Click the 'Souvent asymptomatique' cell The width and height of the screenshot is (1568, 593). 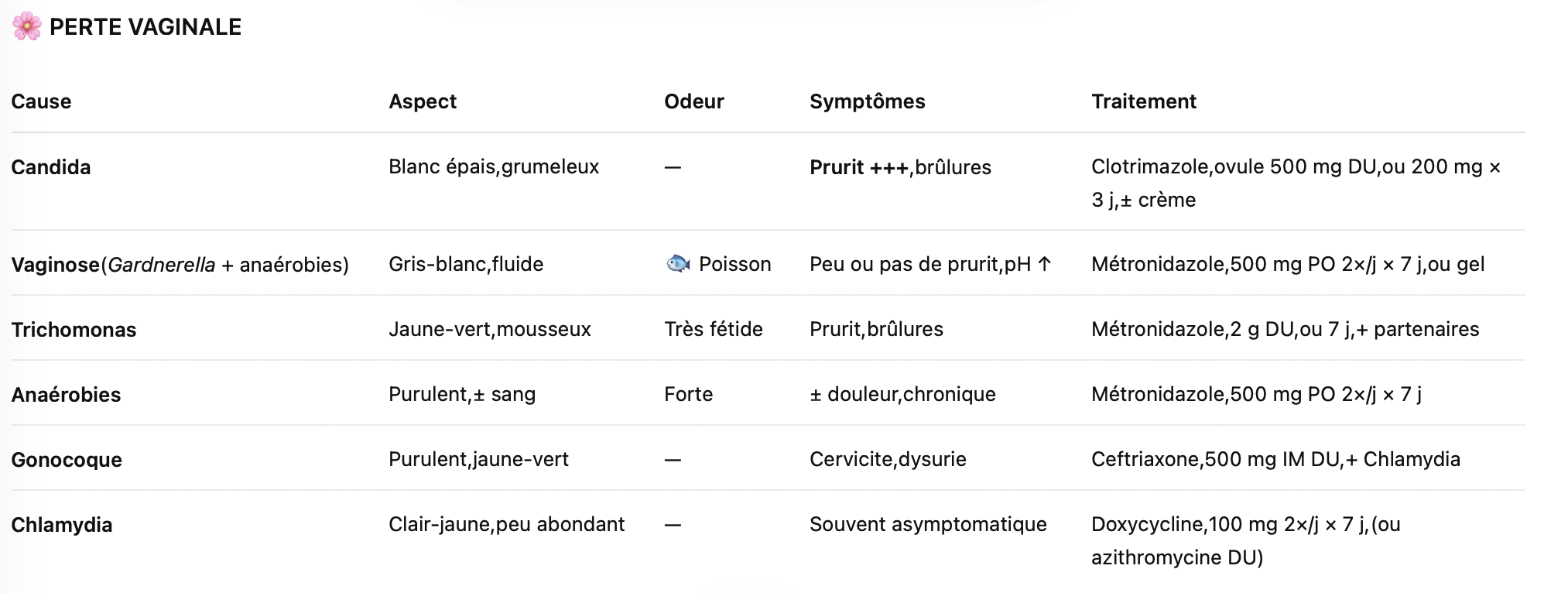pyautogui.click(x=928, y=524)
